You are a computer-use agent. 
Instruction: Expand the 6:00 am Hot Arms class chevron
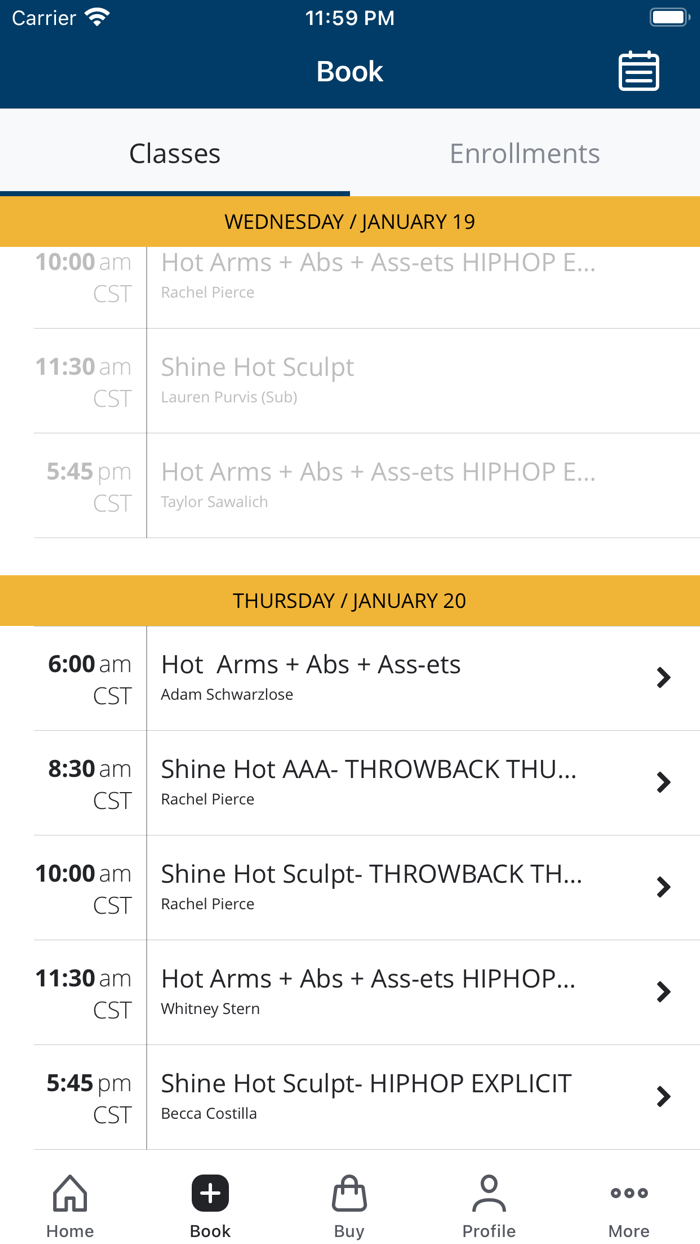[663, 678]
